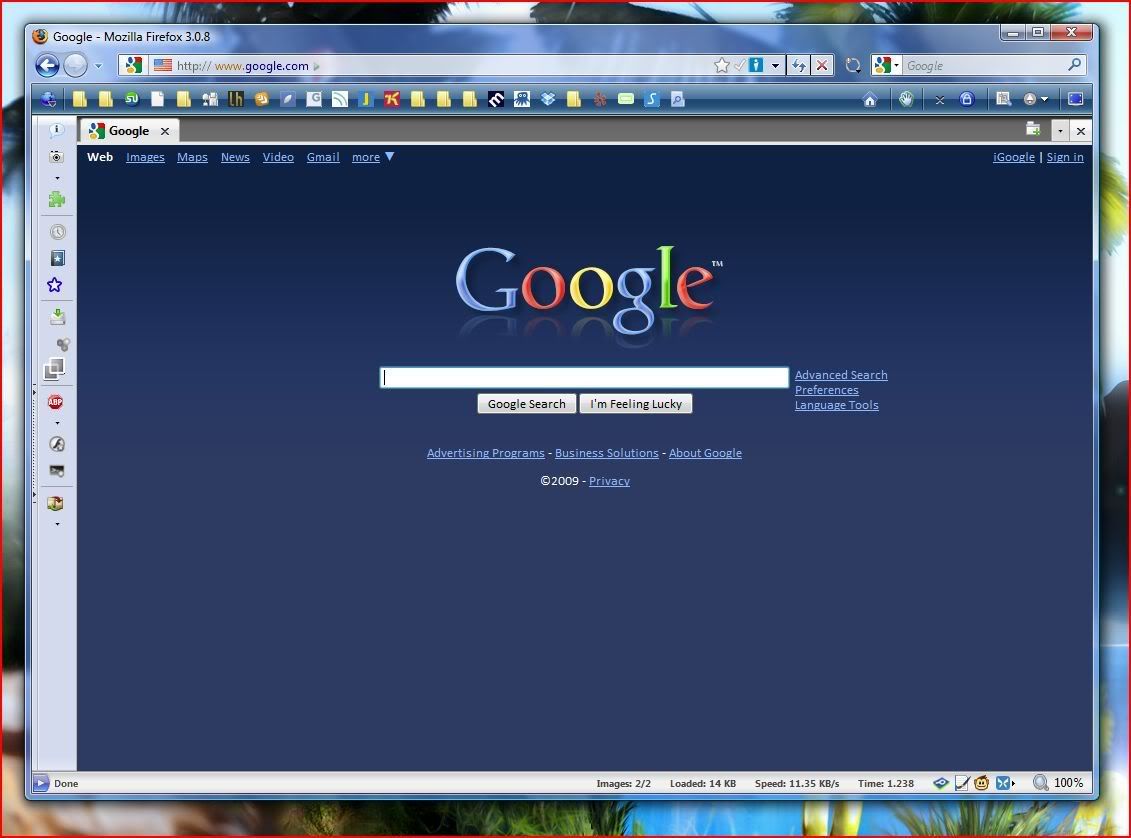This screenshot has height=838, width=1131.
Task: Open the first yellow bookmark folder
Action: 80,100
